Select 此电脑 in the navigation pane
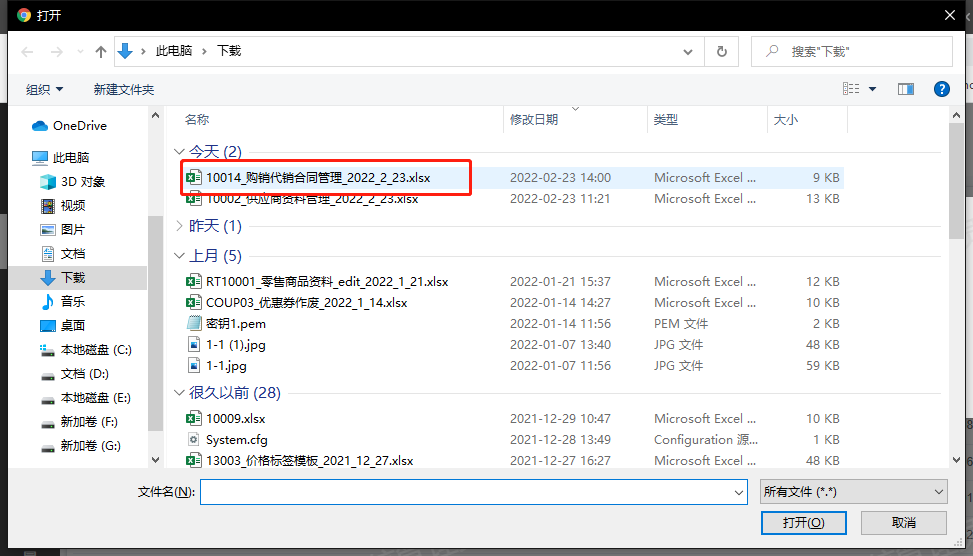The image size is (973, 556). pos(60,158)
